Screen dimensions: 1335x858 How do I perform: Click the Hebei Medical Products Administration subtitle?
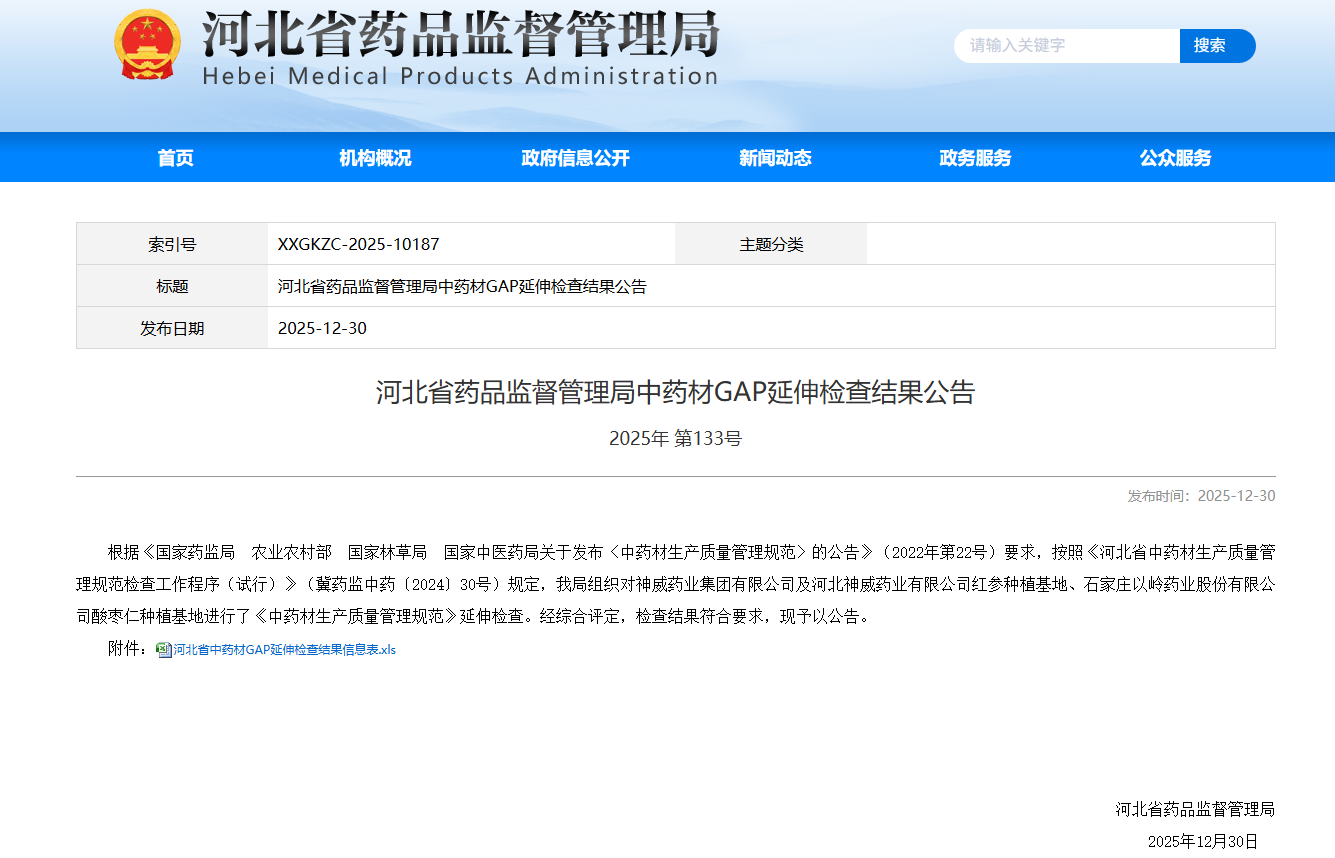(x=460, y=77)
